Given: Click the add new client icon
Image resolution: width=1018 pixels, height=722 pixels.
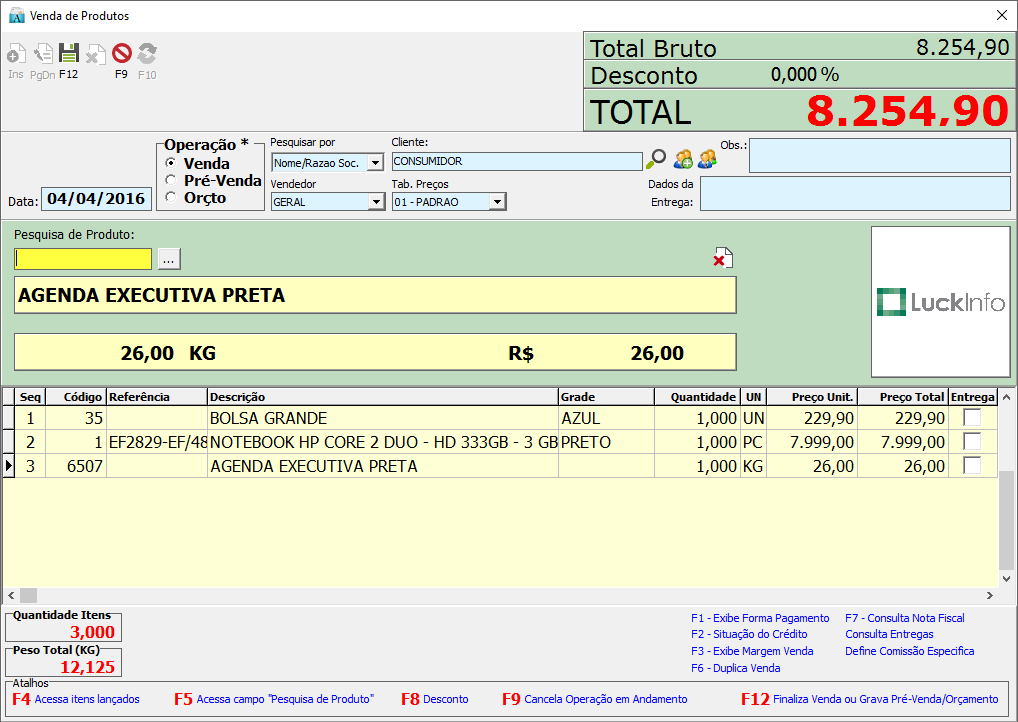Looking at the screenshot, I should click(683, 159).
